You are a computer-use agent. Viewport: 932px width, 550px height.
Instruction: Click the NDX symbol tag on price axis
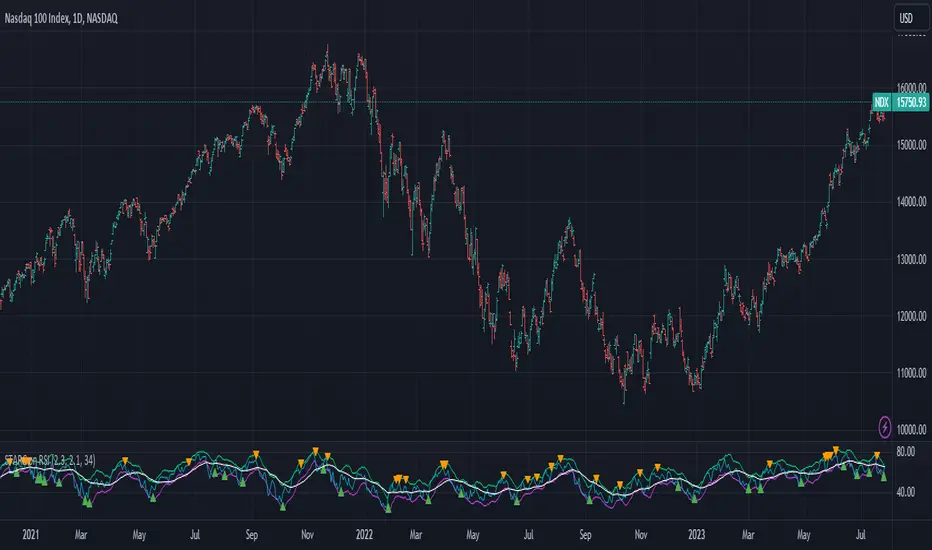click(882, 102)
